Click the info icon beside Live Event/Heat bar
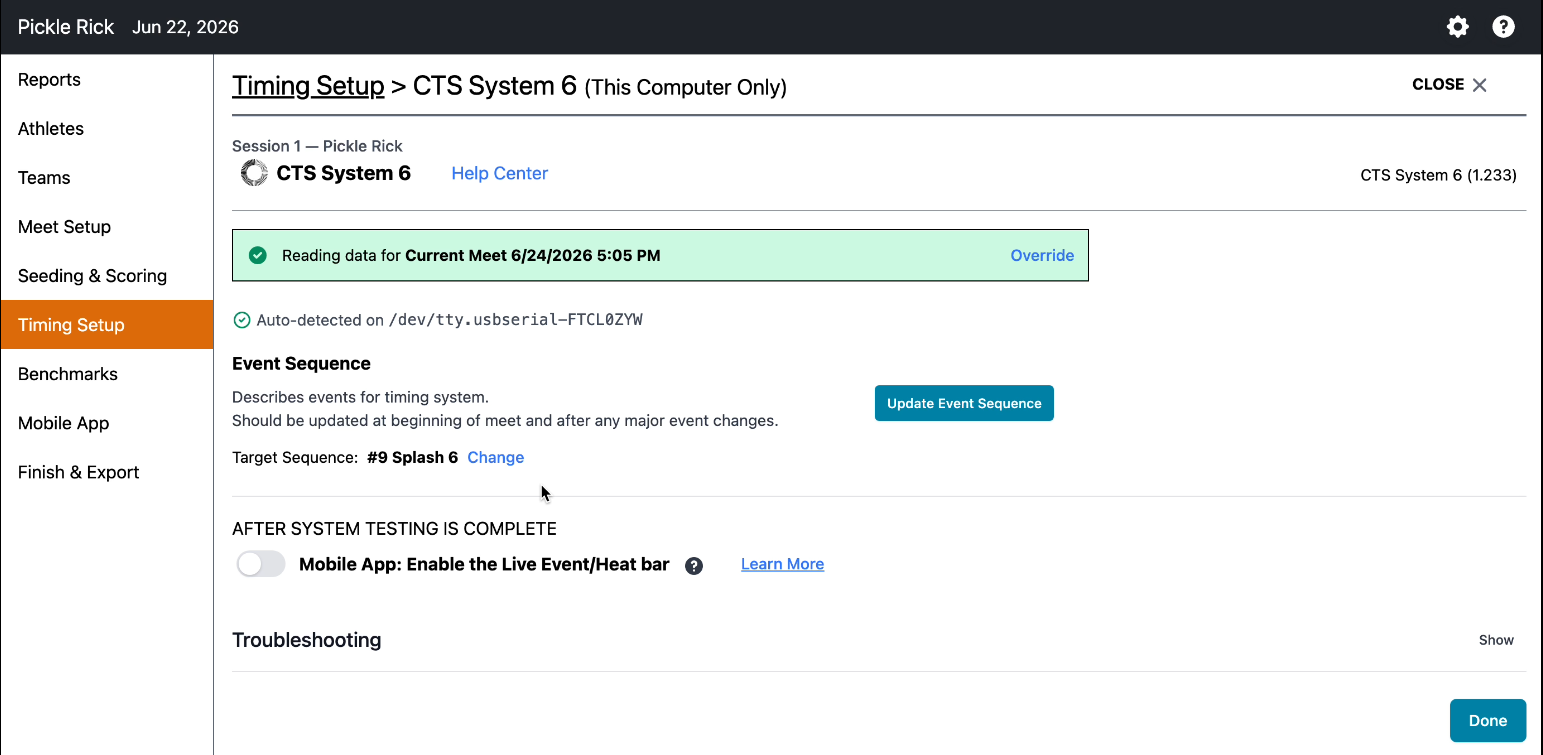This screenshot has height=755, width=1543. click(x=694, y=566)
